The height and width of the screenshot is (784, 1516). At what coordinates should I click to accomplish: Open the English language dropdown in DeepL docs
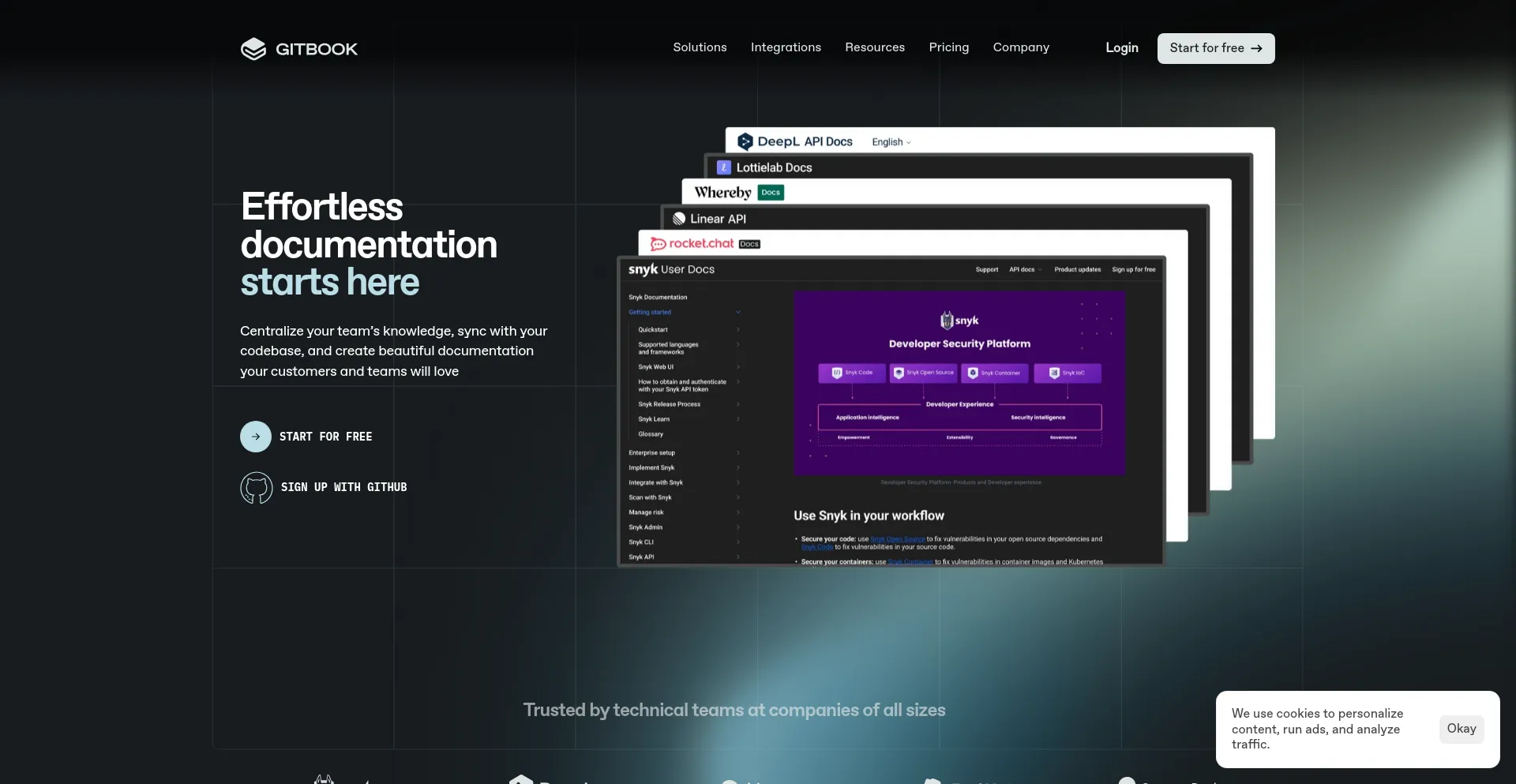coord(891,142)
